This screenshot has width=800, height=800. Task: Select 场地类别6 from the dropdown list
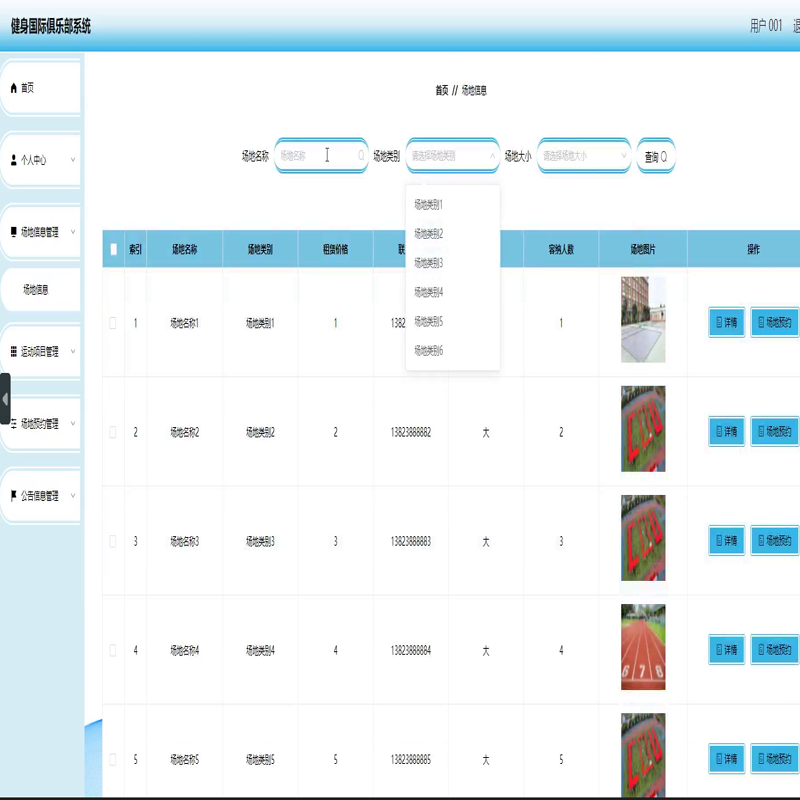453,351
